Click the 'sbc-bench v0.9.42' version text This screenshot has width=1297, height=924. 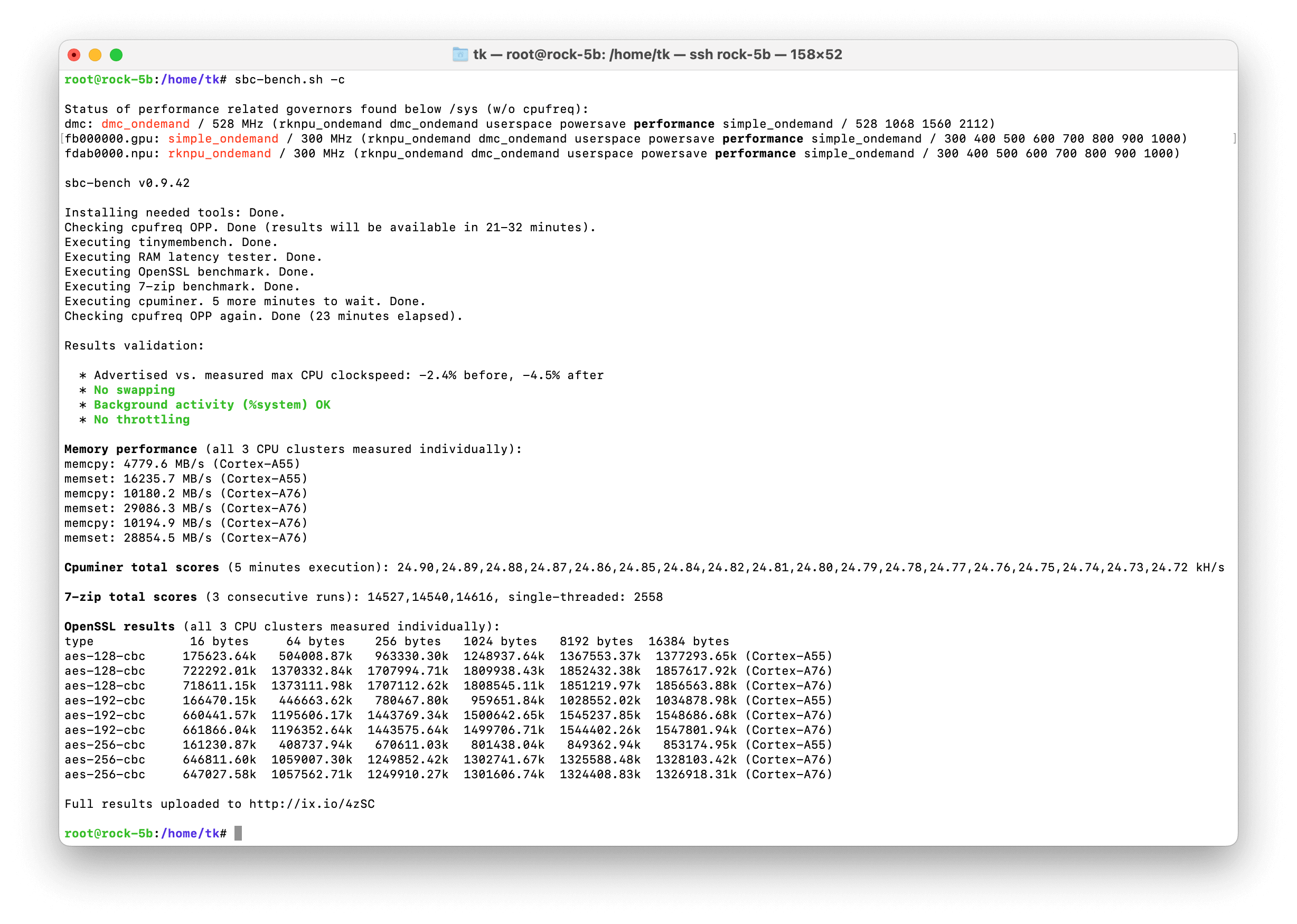tap(127, 183)
